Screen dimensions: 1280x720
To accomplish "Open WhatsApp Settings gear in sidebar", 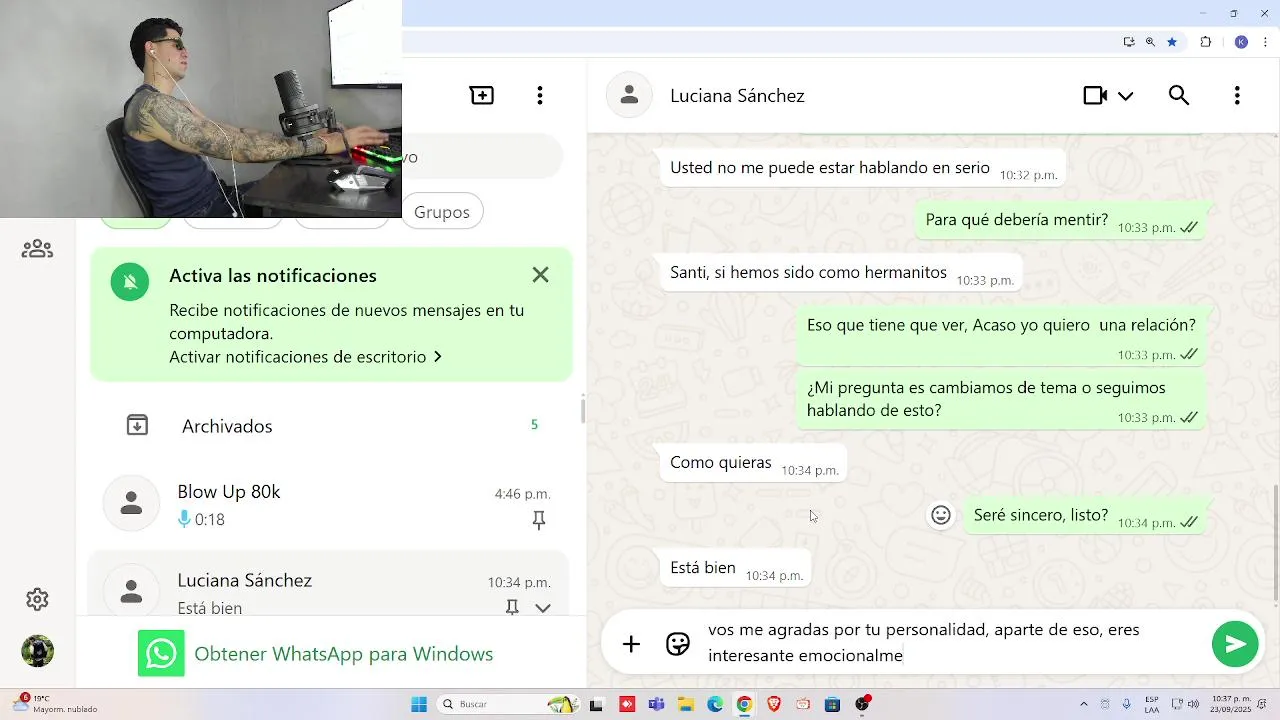I will pos(37,599).
